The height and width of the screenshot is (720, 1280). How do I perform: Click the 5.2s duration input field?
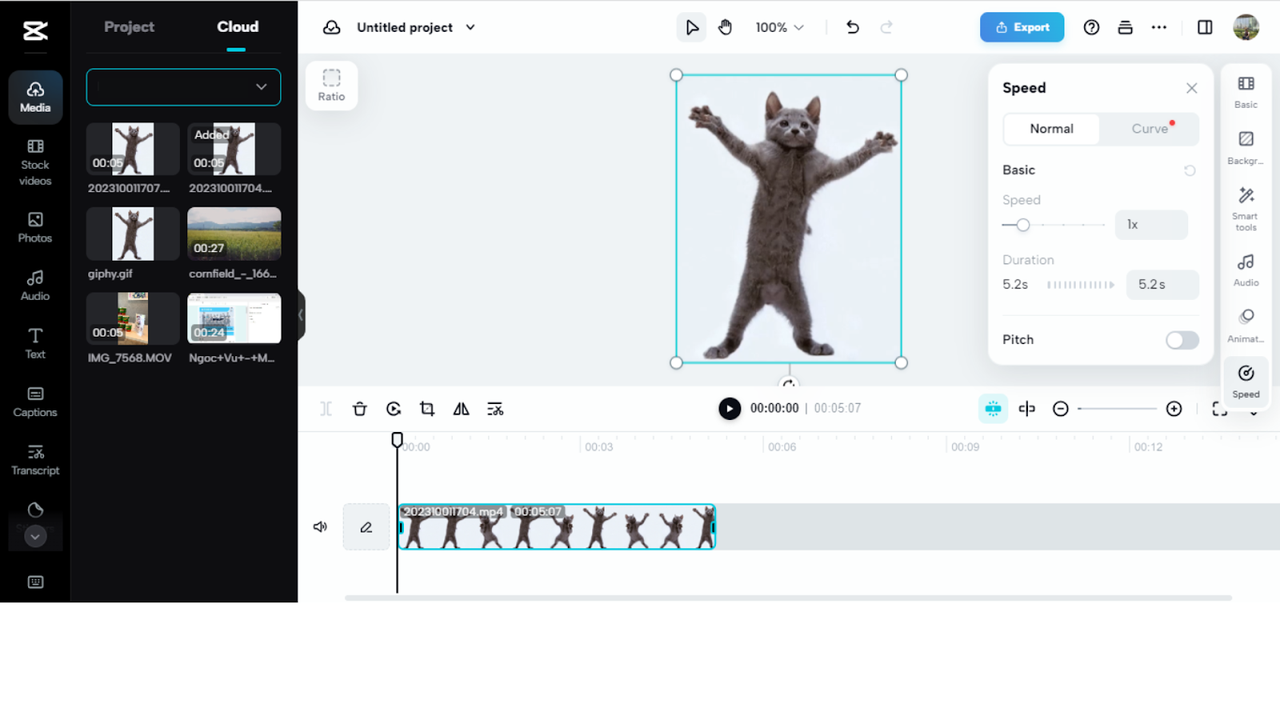coord(1162,284)
